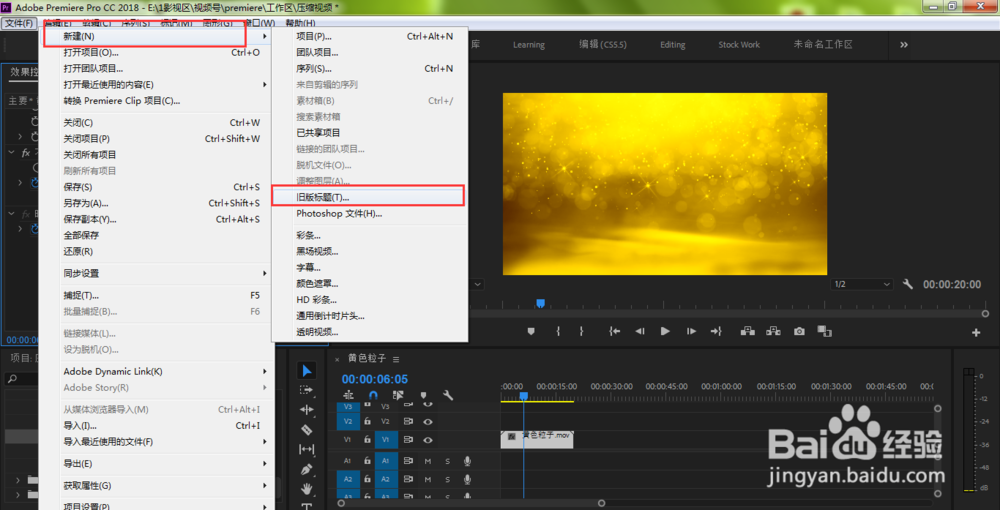This screenshot has height=510, width=1000.
Task: Select the 字幕... menu entry
Action: (369, 268)
